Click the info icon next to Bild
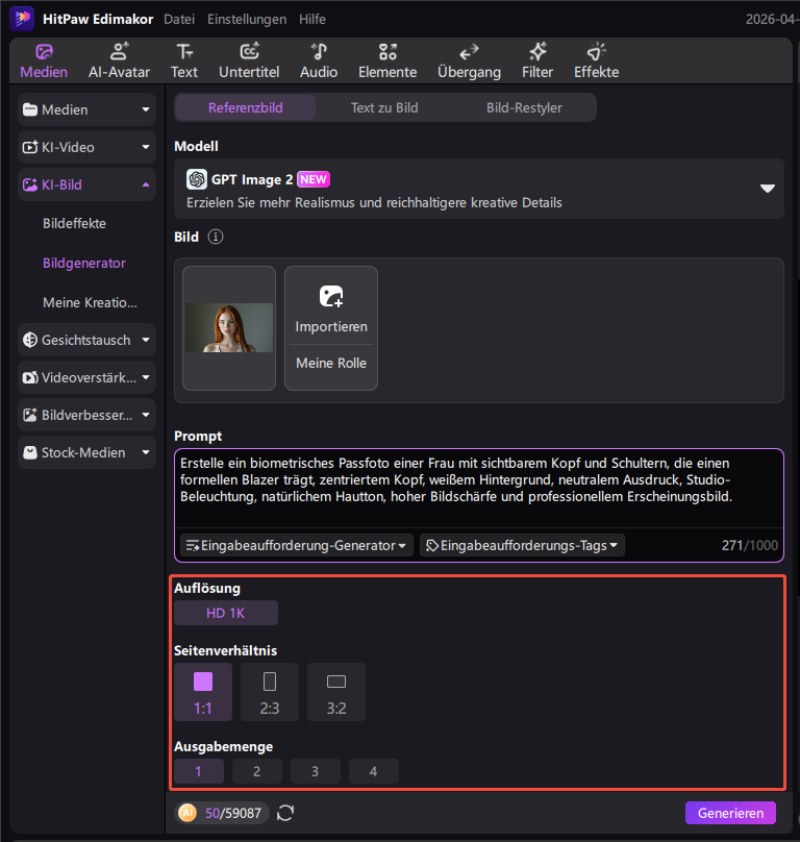800x842 pixels. [x=215, y=237]
